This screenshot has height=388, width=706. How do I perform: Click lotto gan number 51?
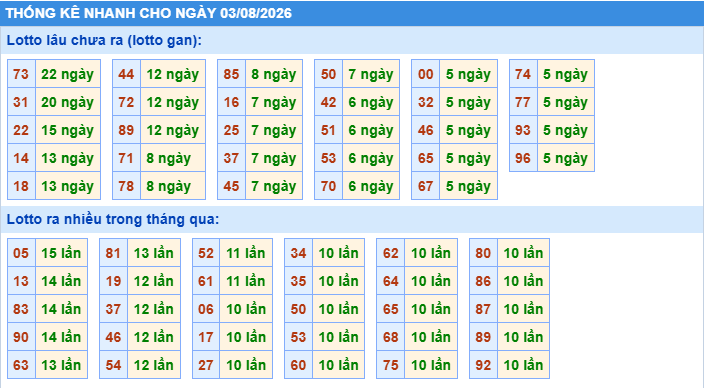(x=329, y=130)
